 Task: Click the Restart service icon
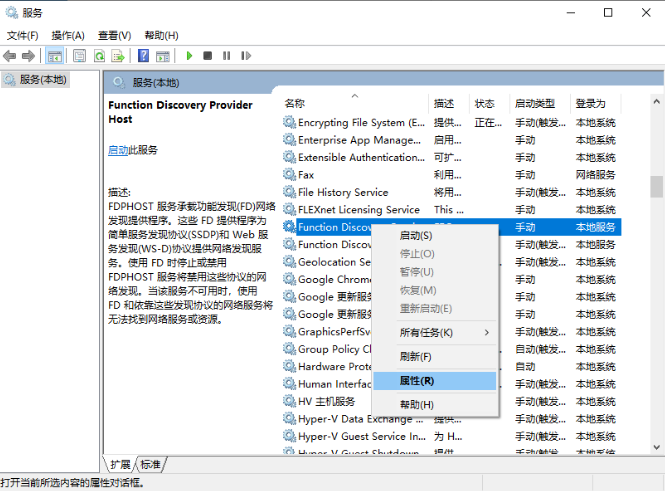pos(246,56)
